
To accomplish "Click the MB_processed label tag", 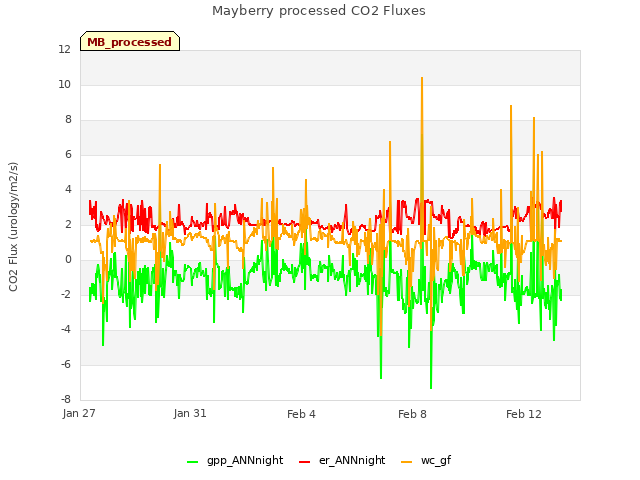I will click(x=130, y=41).
